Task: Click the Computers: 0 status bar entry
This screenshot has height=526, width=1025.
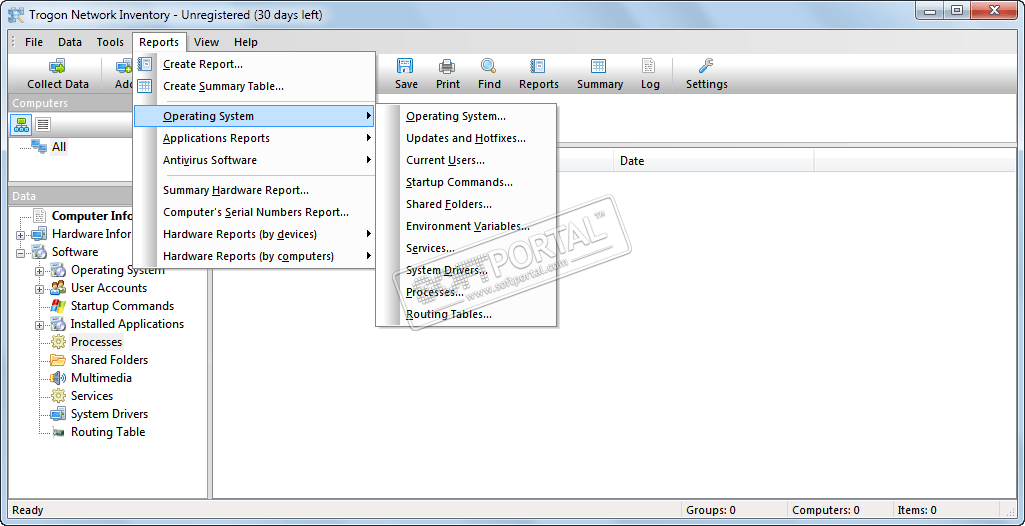Action: 825,510
